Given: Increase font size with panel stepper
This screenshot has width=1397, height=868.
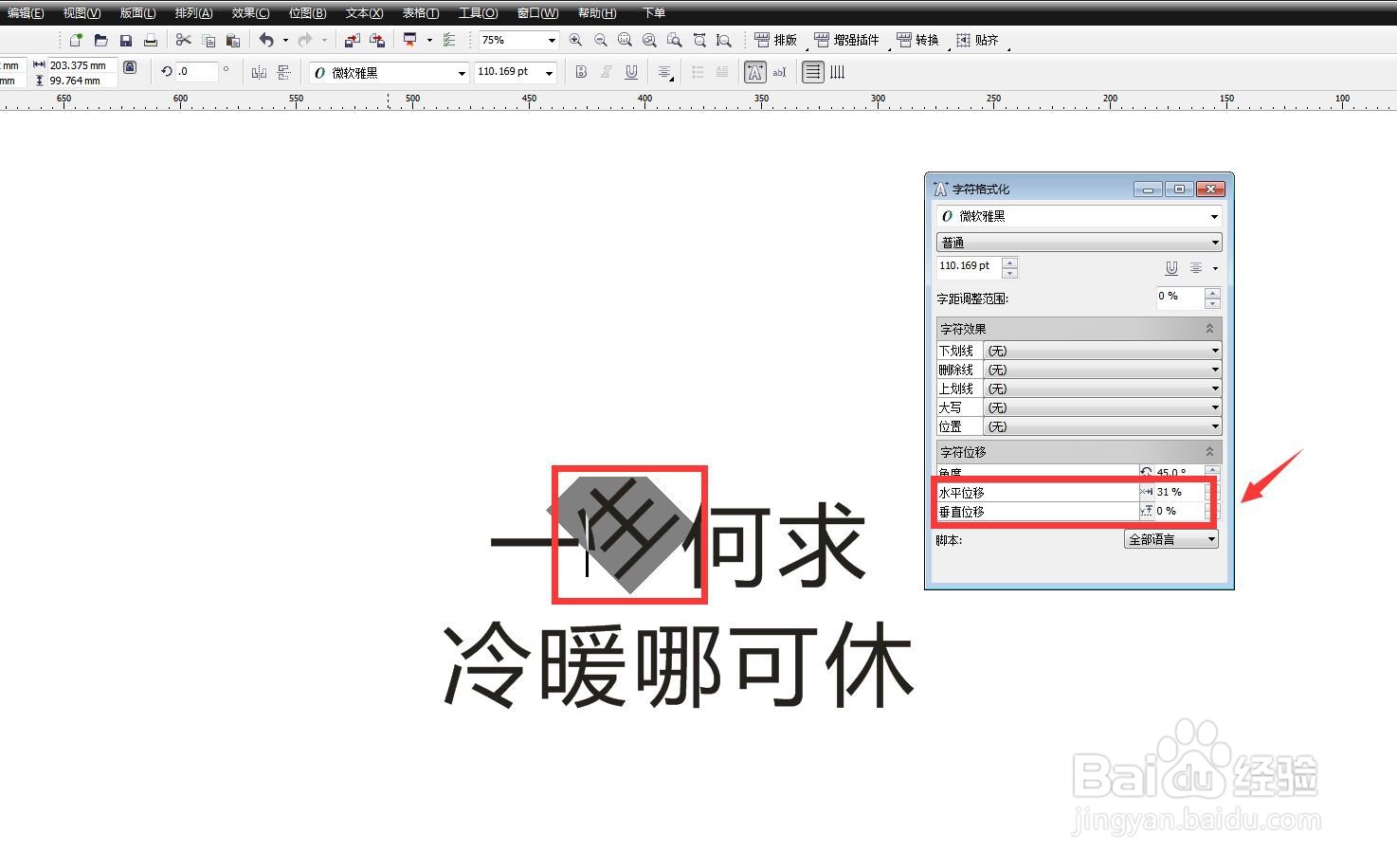Looking at the screenshot, I should tap(1010, 262).
